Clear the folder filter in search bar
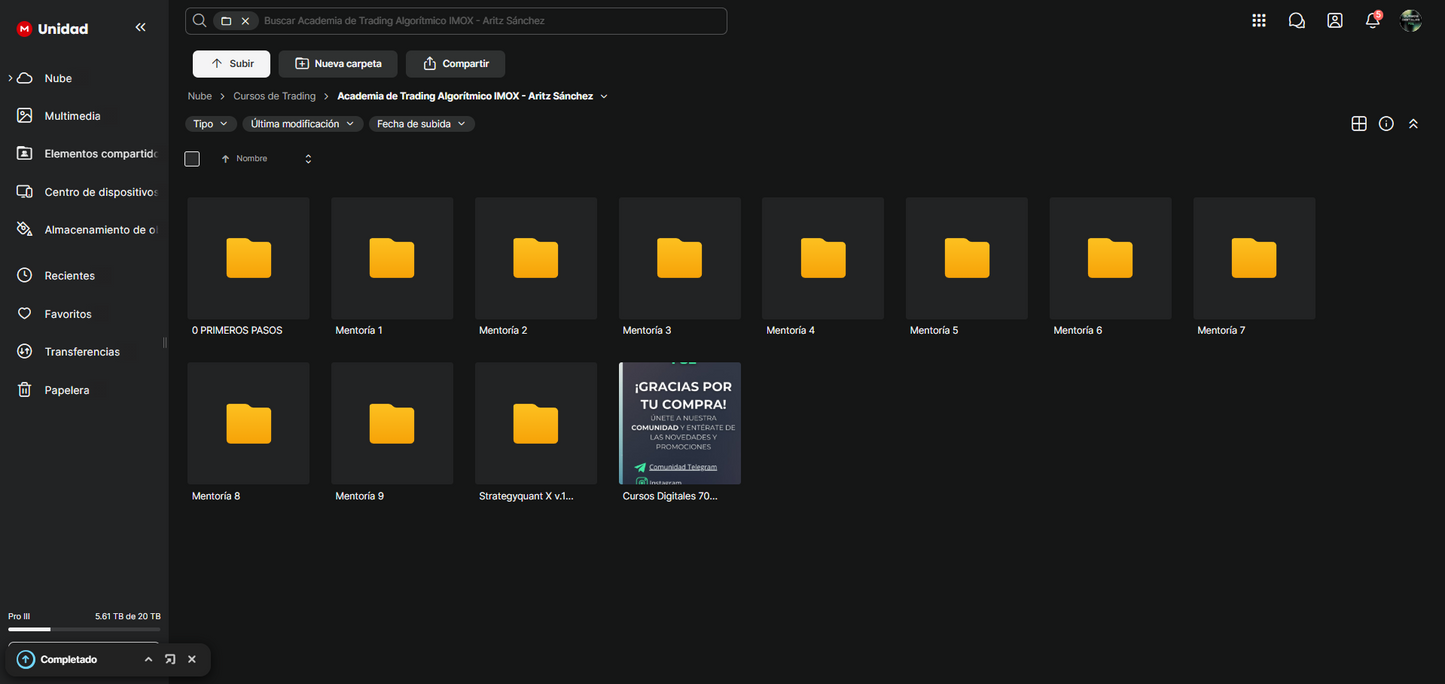Screen dimensions: 1445x684 [245, 21]
